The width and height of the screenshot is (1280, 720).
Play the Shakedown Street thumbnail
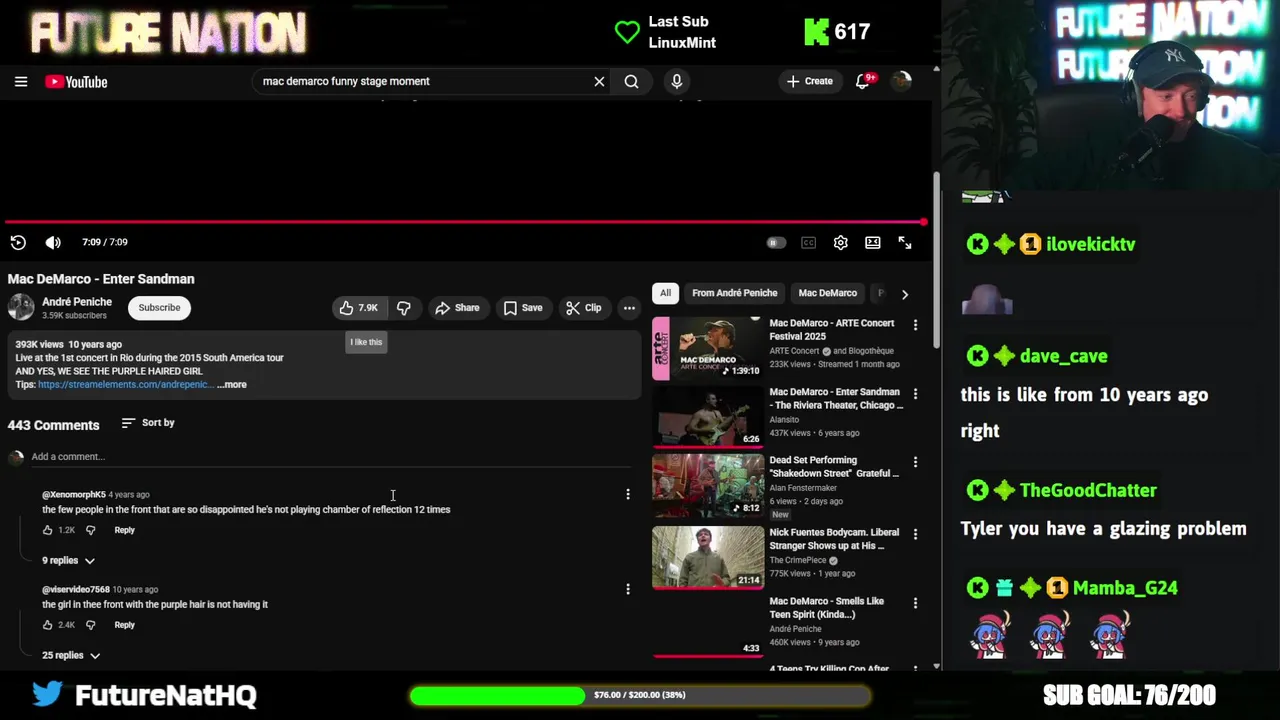tap(707, 486)
